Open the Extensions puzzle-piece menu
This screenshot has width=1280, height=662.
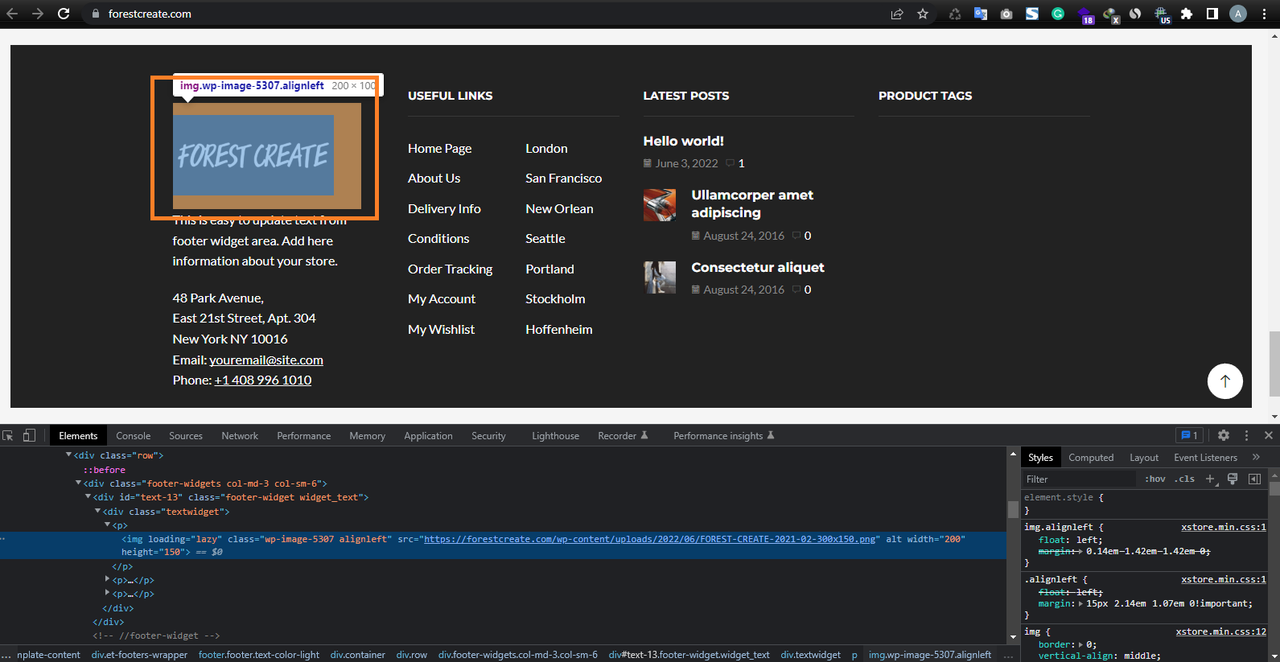pos(1187,14)
